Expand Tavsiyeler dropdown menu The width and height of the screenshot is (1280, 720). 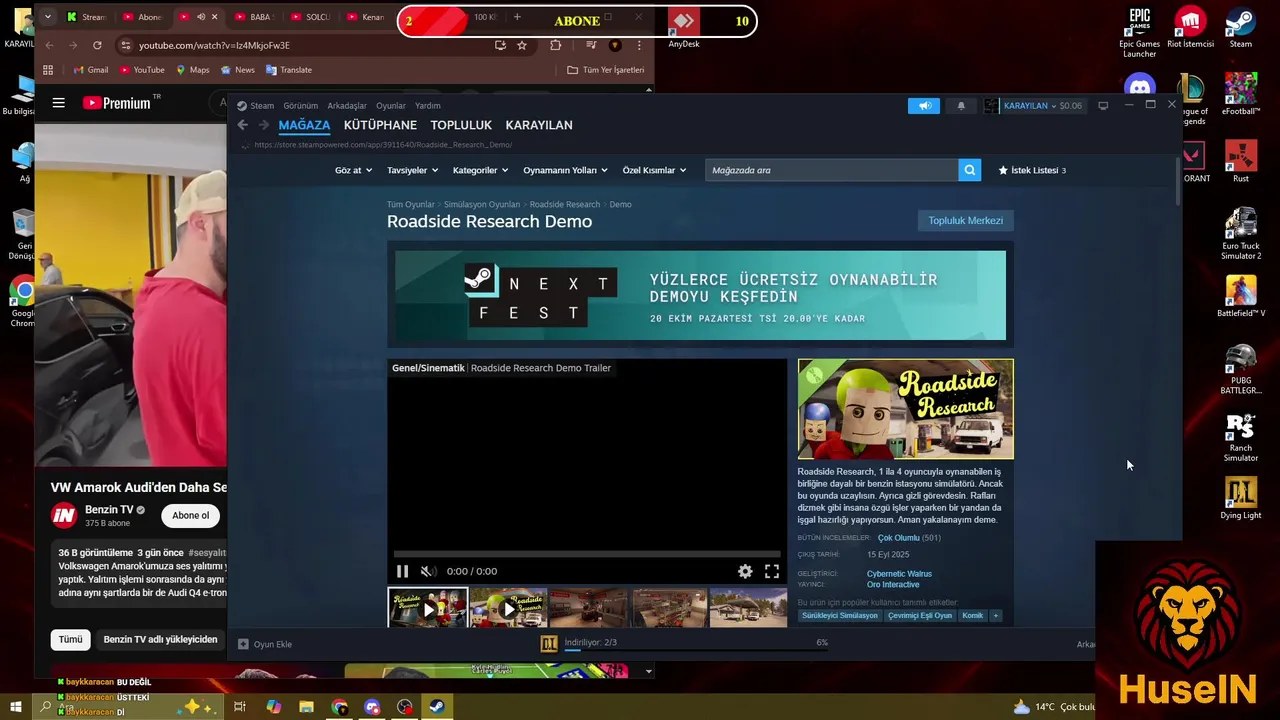point(412,170)
